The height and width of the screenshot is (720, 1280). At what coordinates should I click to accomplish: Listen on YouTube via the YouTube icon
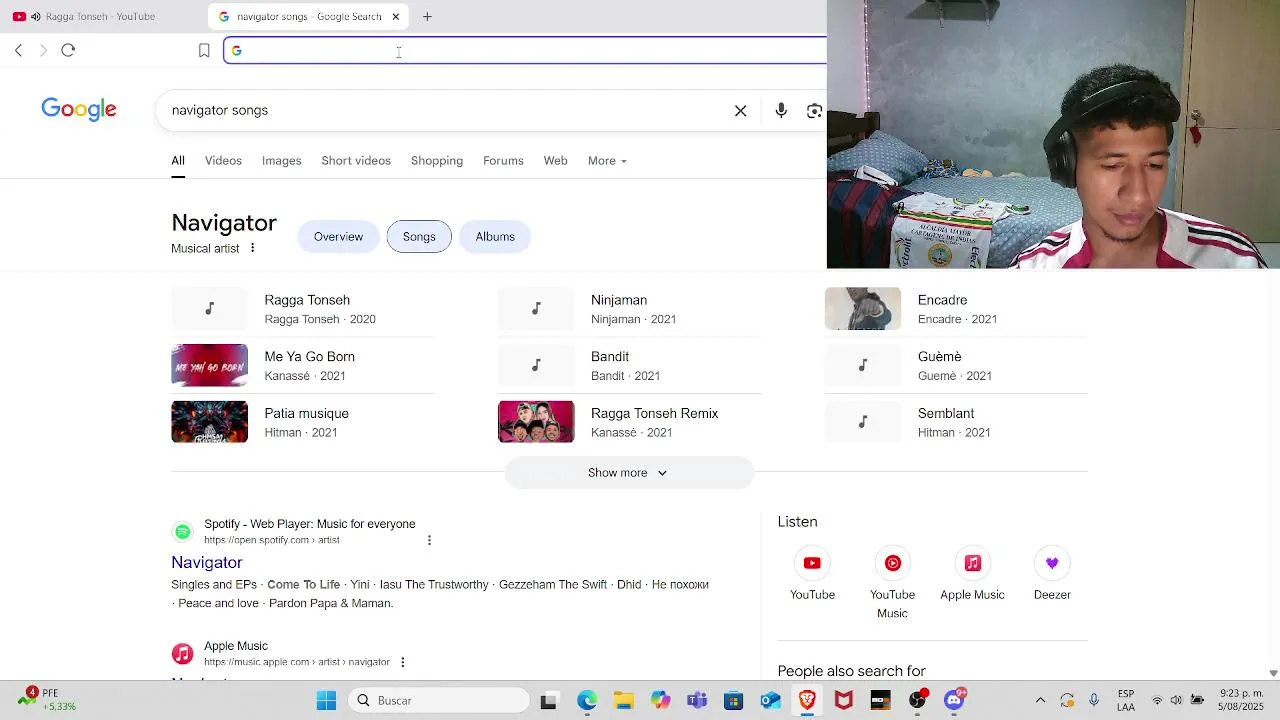click(x=812, y=563)
